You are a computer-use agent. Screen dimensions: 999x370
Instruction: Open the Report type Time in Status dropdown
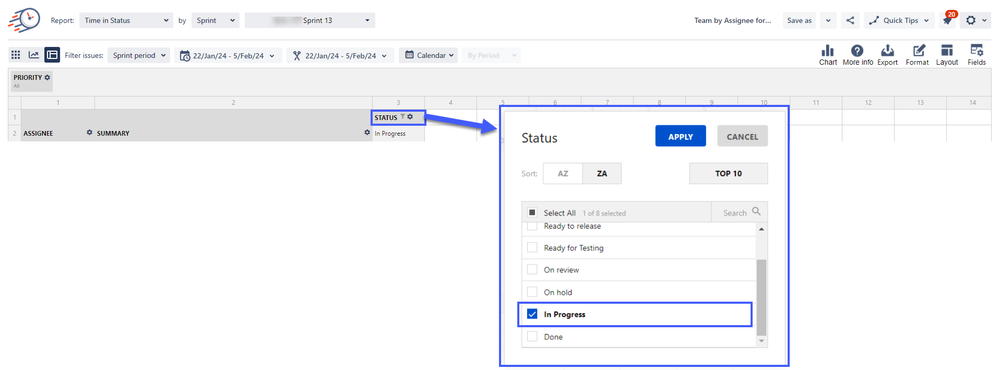pos(126,20)
